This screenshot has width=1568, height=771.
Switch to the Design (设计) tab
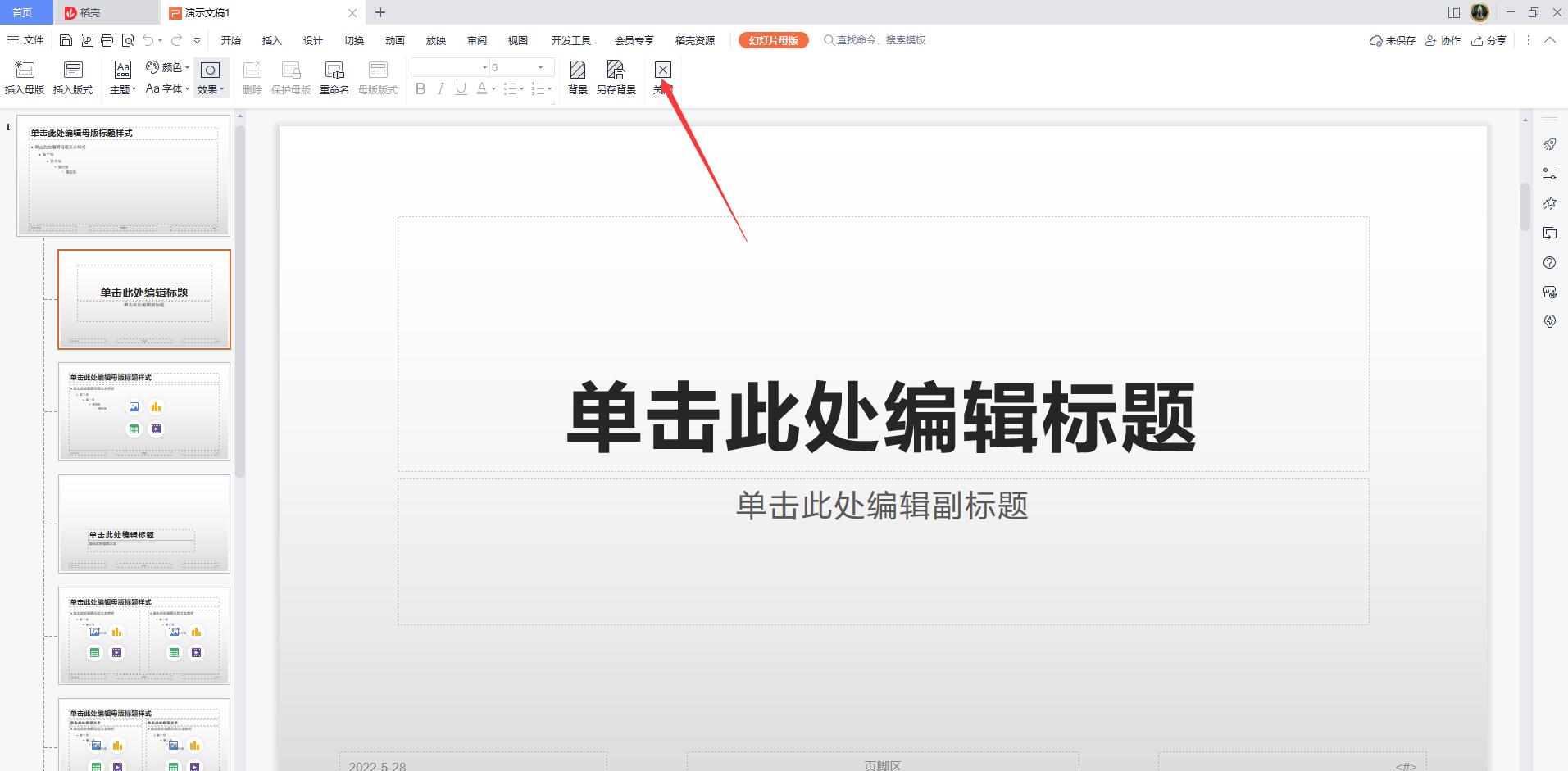click(x=313, y=40)
